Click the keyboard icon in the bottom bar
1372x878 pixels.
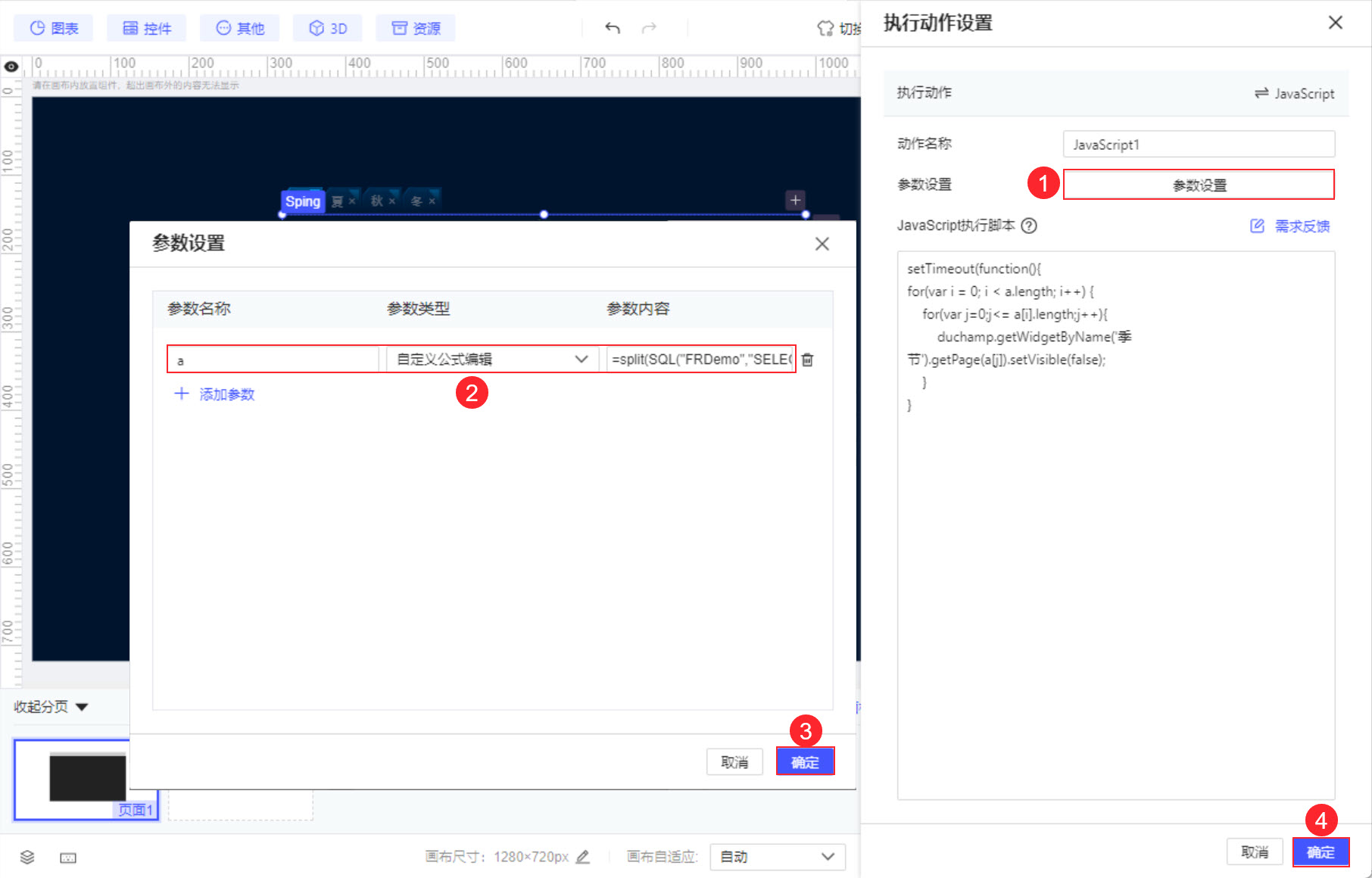(68, 858)
